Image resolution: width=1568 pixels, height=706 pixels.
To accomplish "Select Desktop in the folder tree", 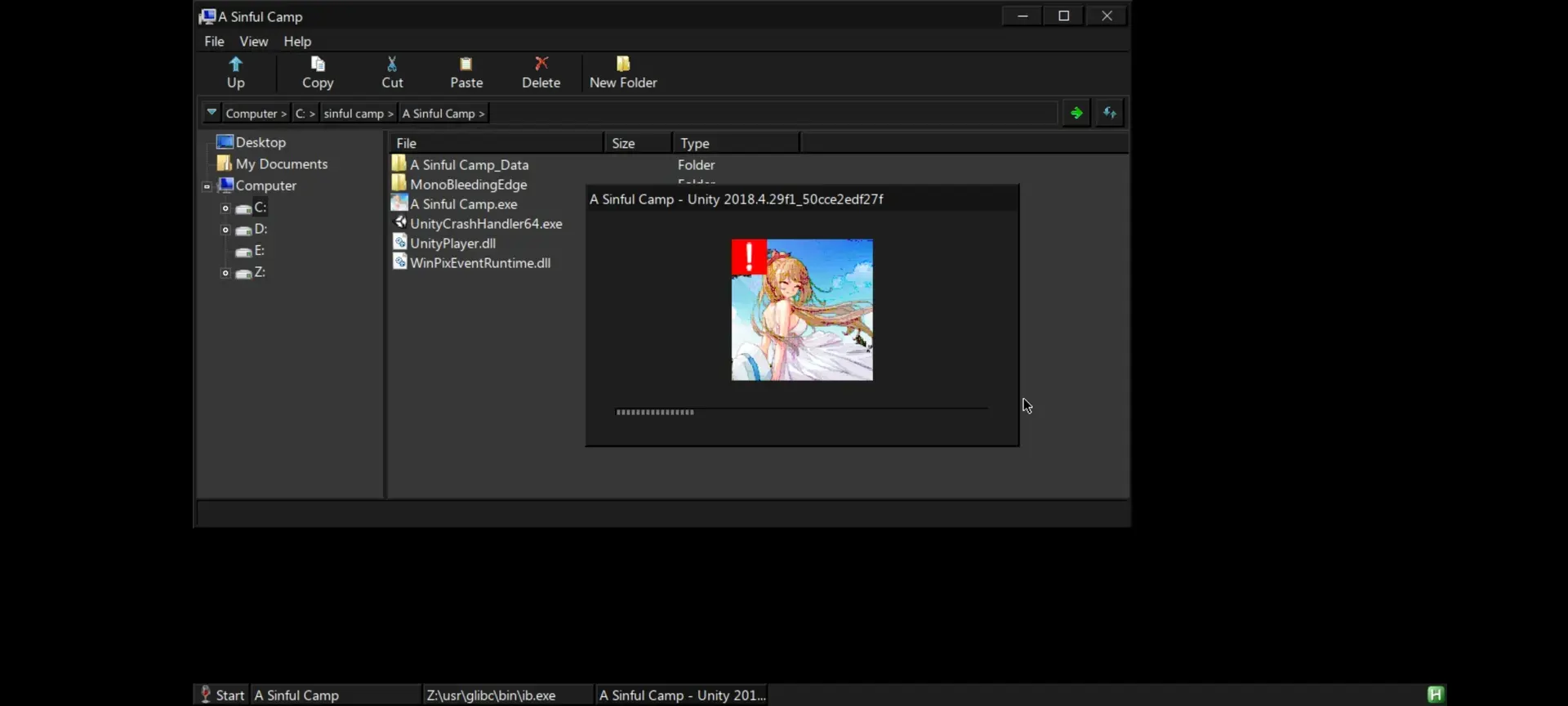I will coord(261,142).
